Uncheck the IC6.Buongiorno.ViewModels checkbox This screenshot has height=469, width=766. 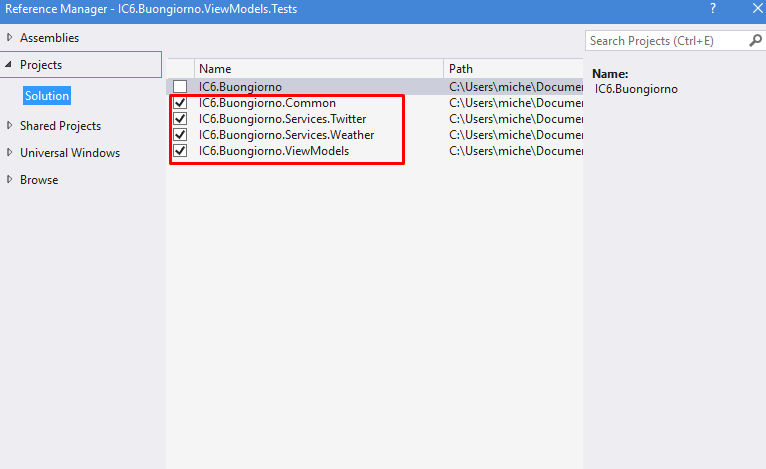pos(180,151)
